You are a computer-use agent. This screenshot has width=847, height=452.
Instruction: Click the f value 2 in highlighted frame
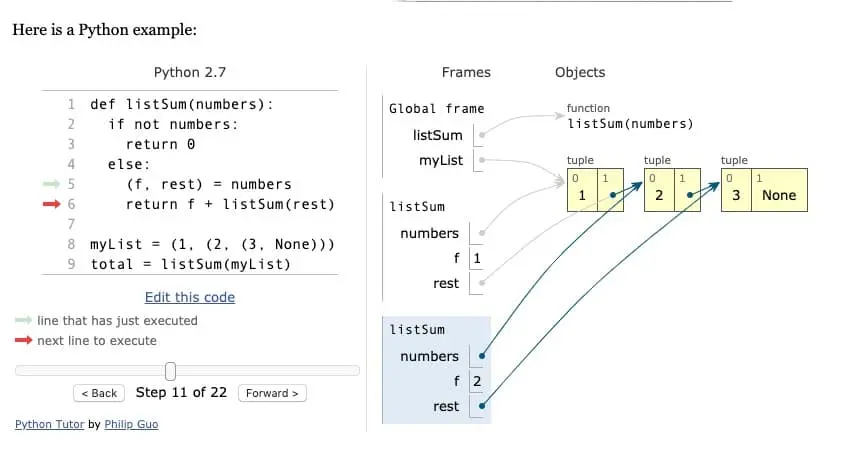[477, 381]
